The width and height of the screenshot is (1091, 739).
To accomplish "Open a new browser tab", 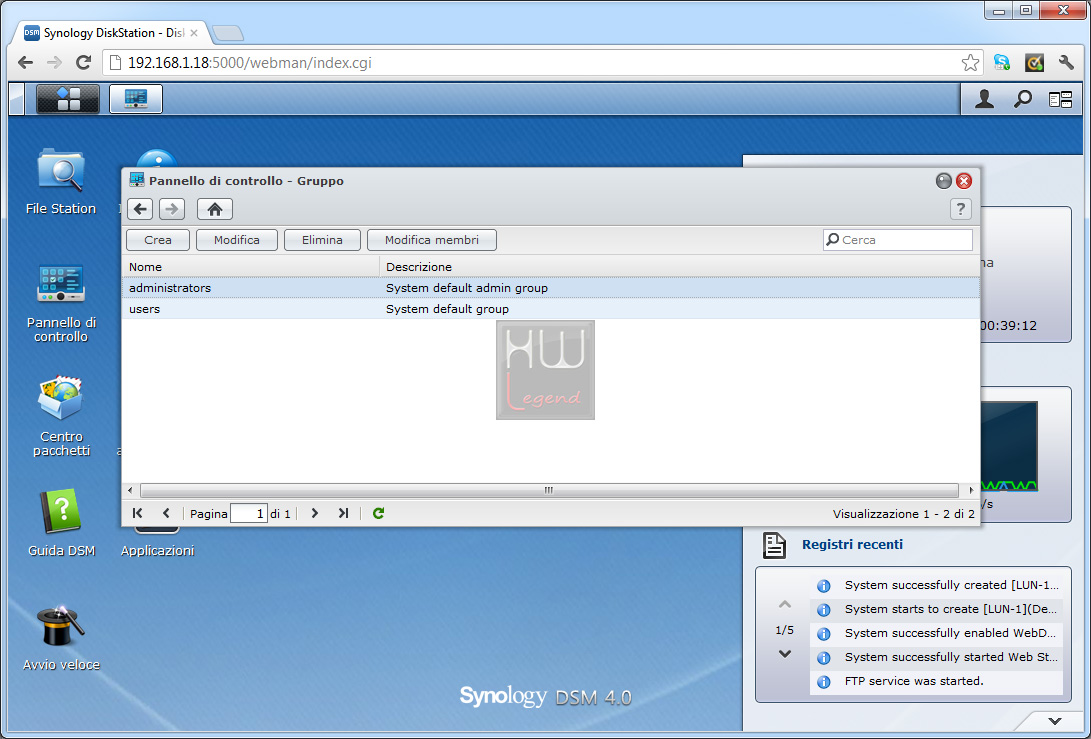I will click(228, 33).
